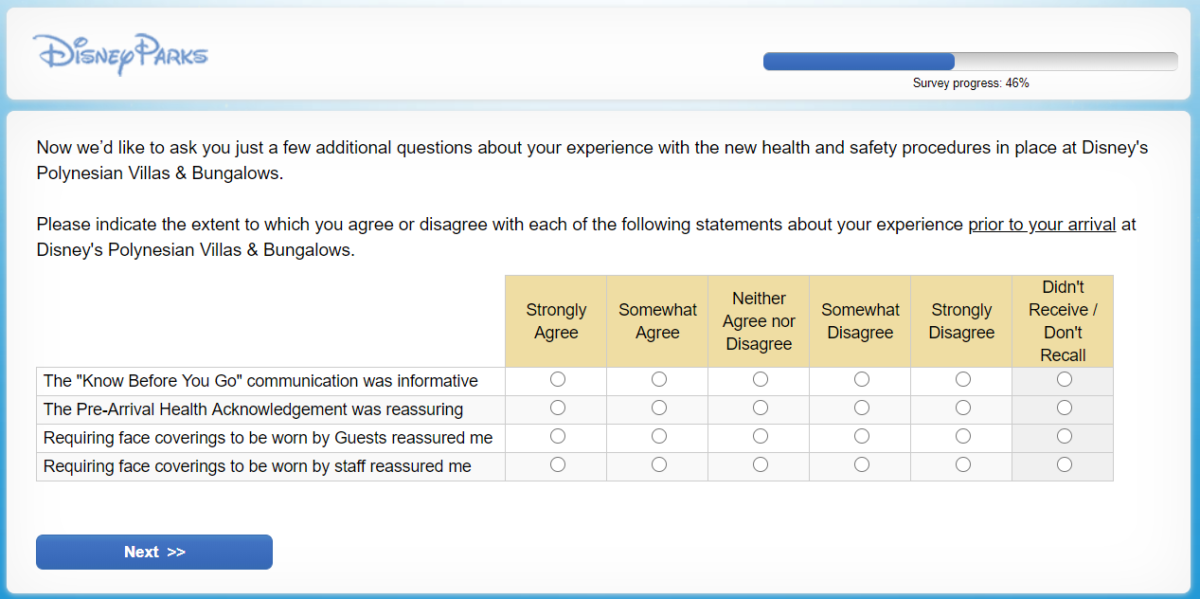1200x599 pixels.
Task: Select Neither Agree nor Disagree for Pre-Arrival Health Acknowledgement
Action: [x=760, y=408]
